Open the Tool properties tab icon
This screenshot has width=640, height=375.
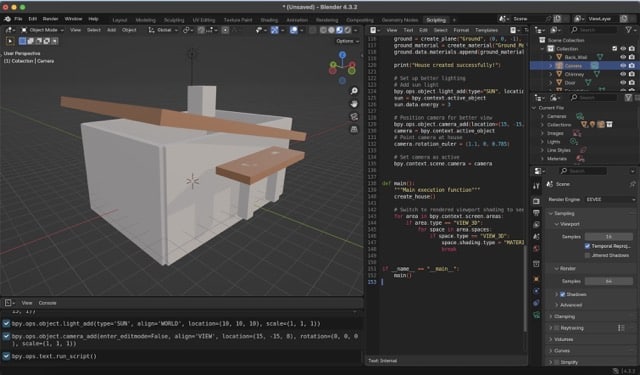[536, 186]
